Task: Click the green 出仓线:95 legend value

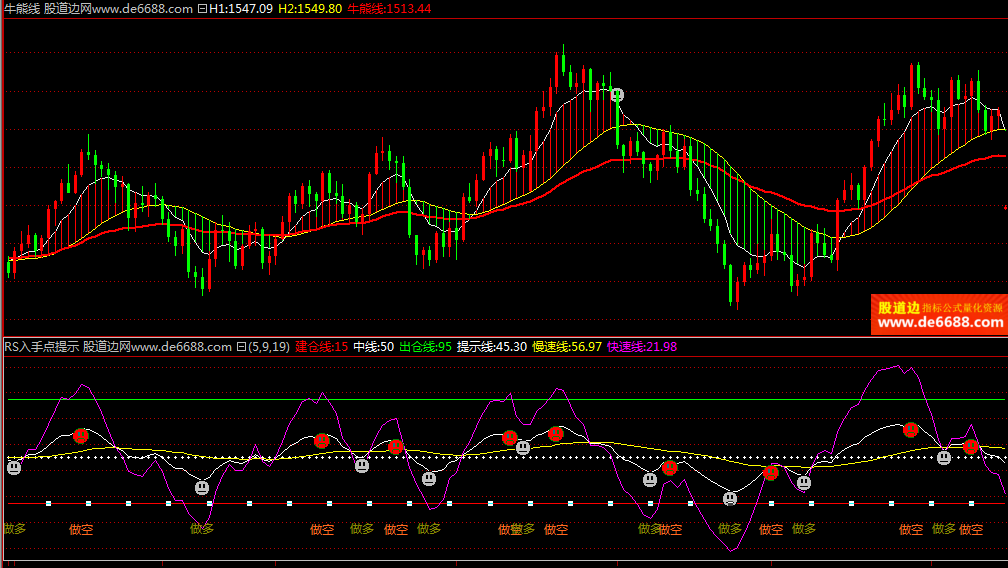Action: (425, 347)
